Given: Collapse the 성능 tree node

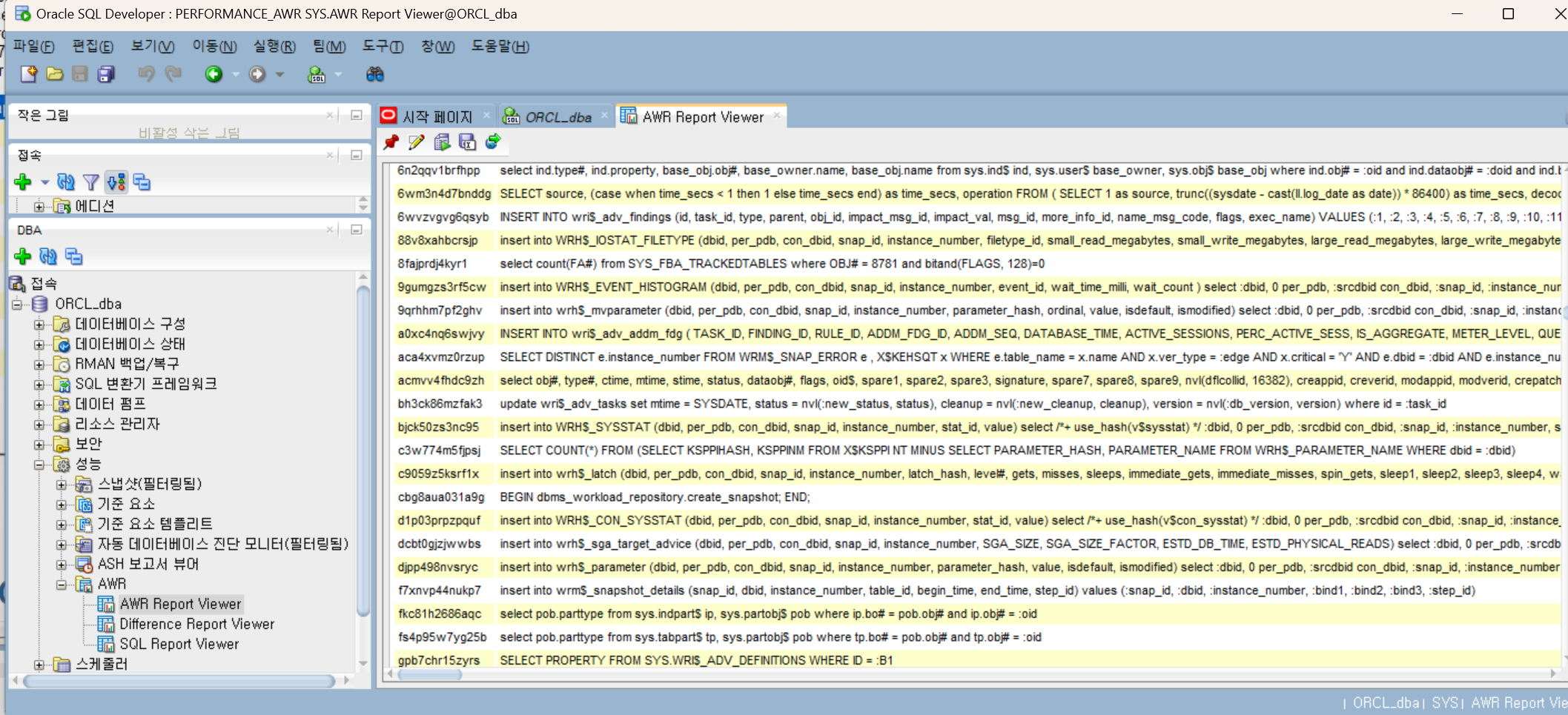Looking at the screenshot, I should pos(39,465).
